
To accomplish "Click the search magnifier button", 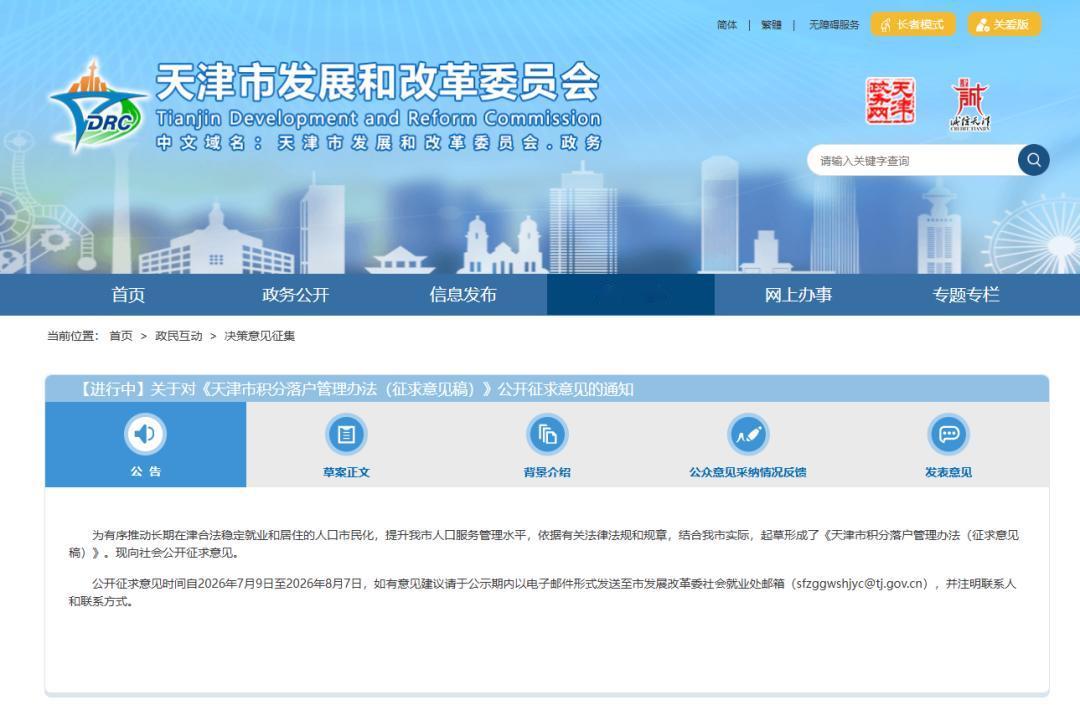I will [1033, 160].
